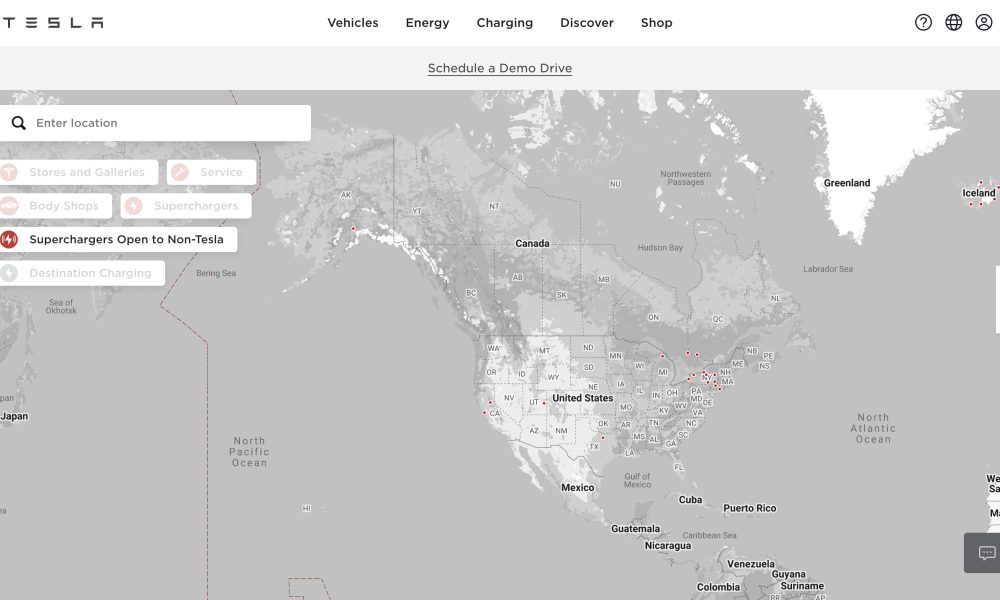Click the North Atlantic Ocean label
This screenshot has height=600, width=1000.
coord(872,428)
